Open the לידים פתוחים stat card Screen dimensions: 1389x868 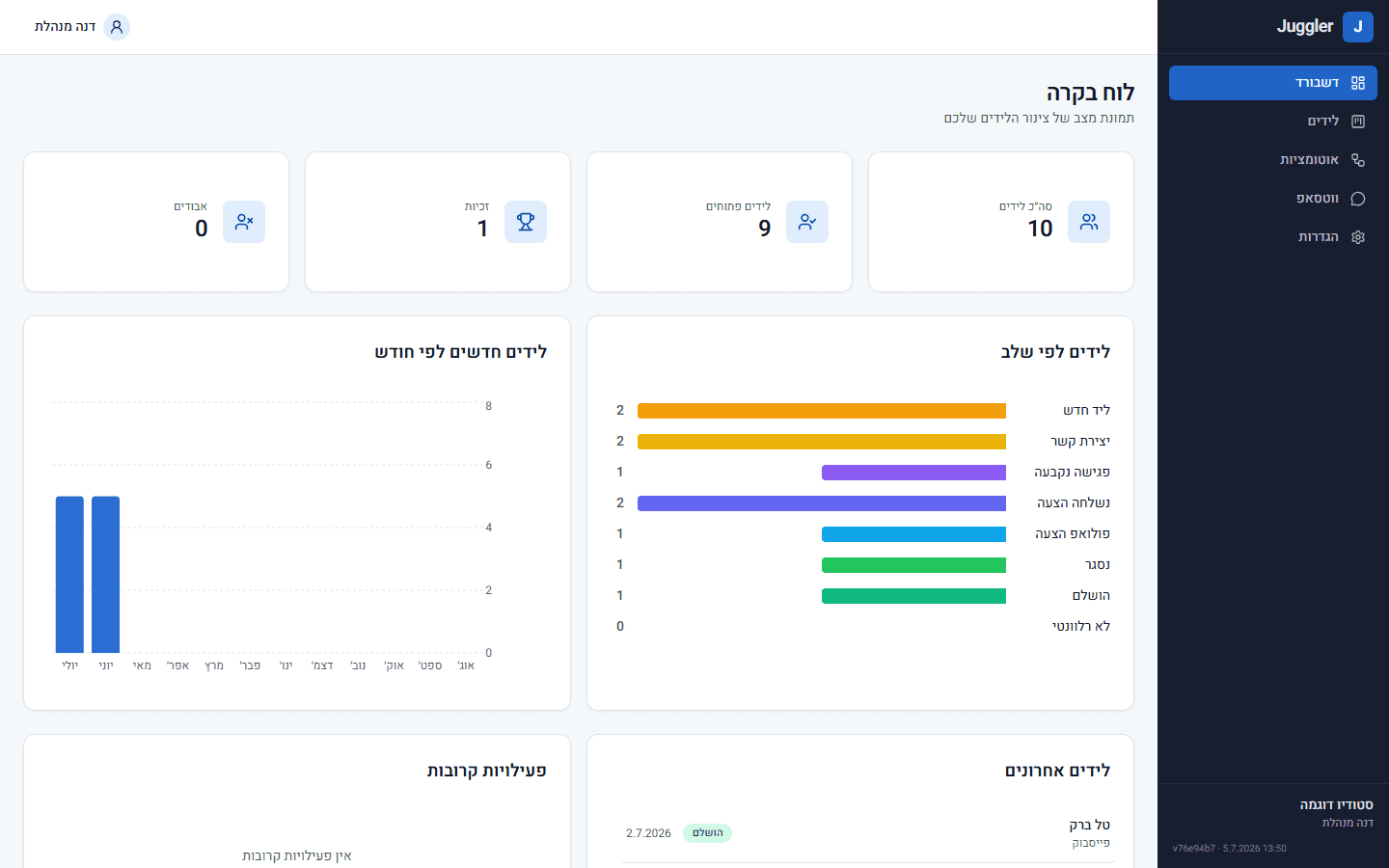point(720,222)
